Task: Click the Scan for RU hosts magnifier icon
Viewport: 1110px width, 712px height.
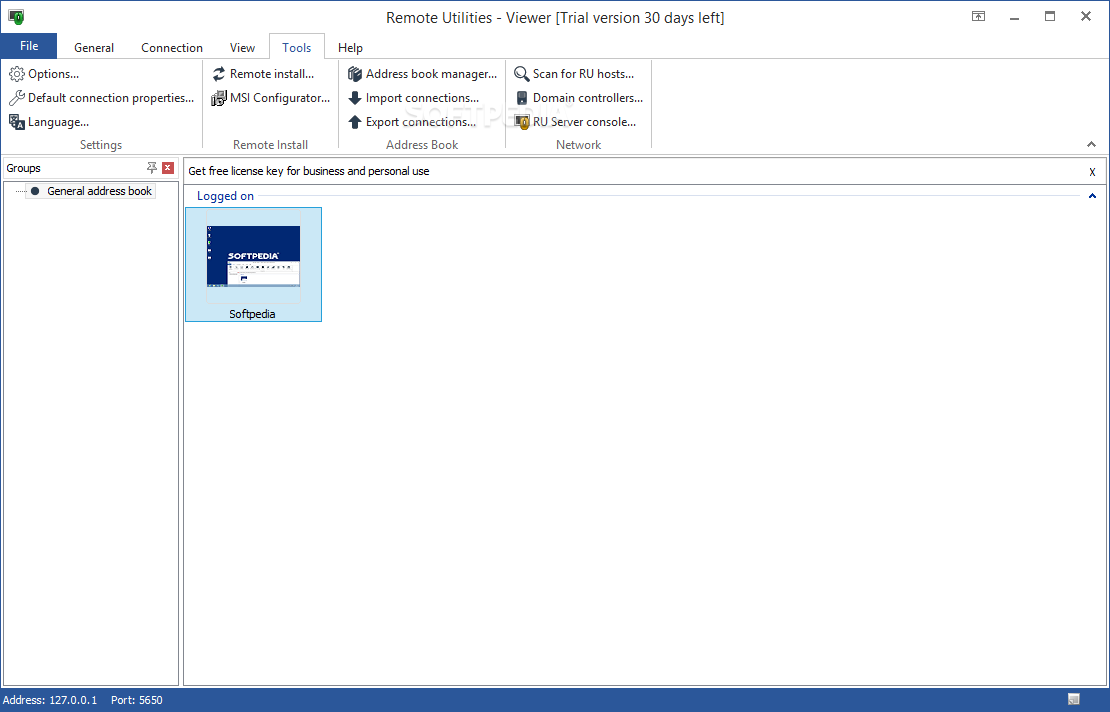Action: pos(522,74)
